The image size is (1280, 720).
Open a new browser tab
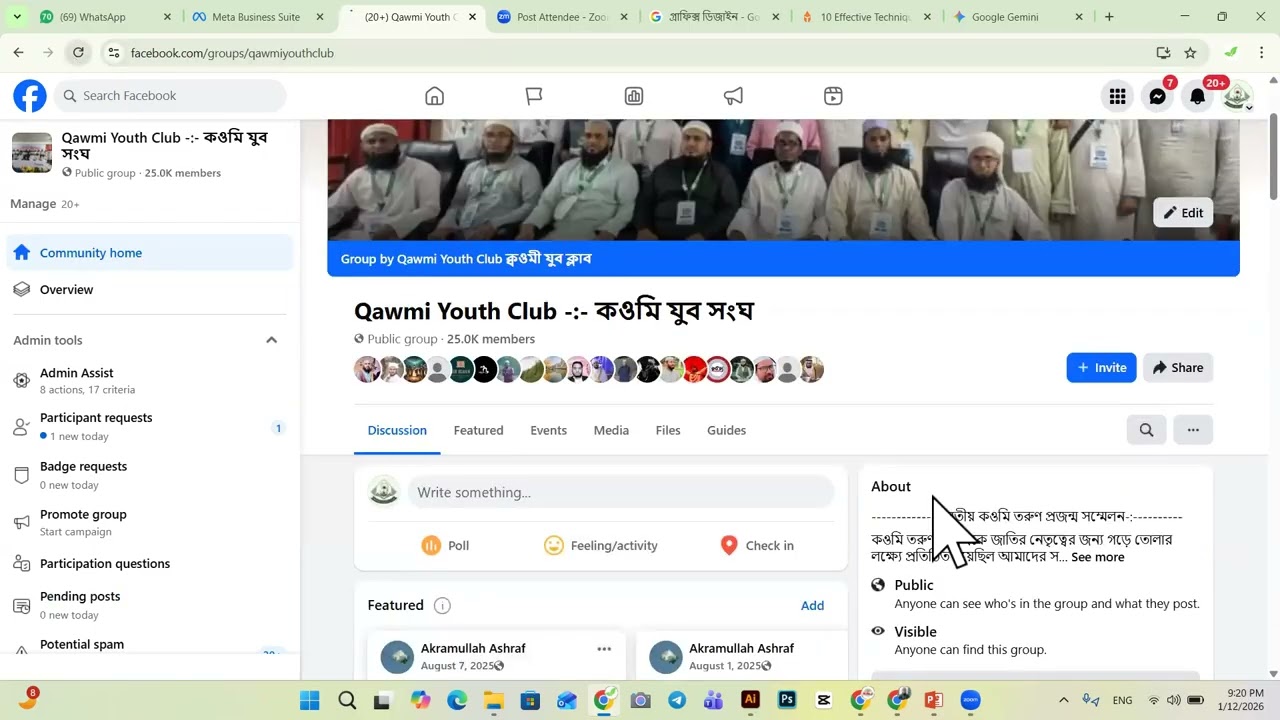(1109, 17)
